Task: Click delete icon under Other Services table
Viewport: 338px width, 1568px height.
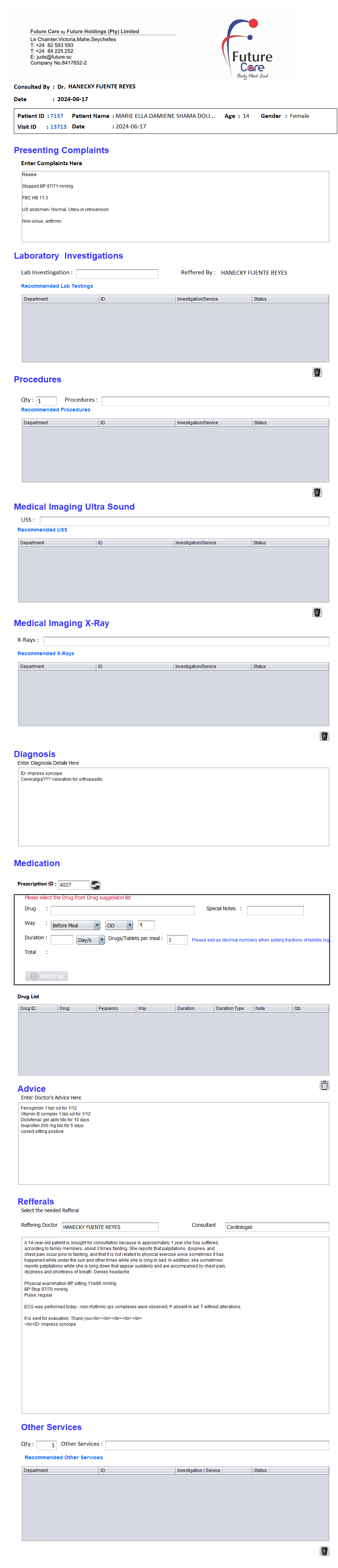Action: tap(324, 1550)
